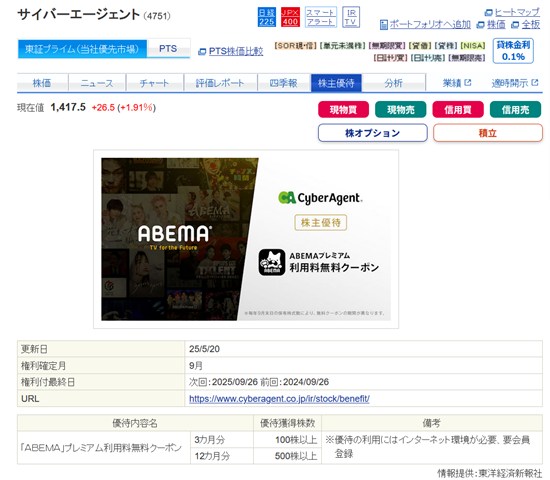
Task: Click the JPX400 index badge
Action: [290, 17]
